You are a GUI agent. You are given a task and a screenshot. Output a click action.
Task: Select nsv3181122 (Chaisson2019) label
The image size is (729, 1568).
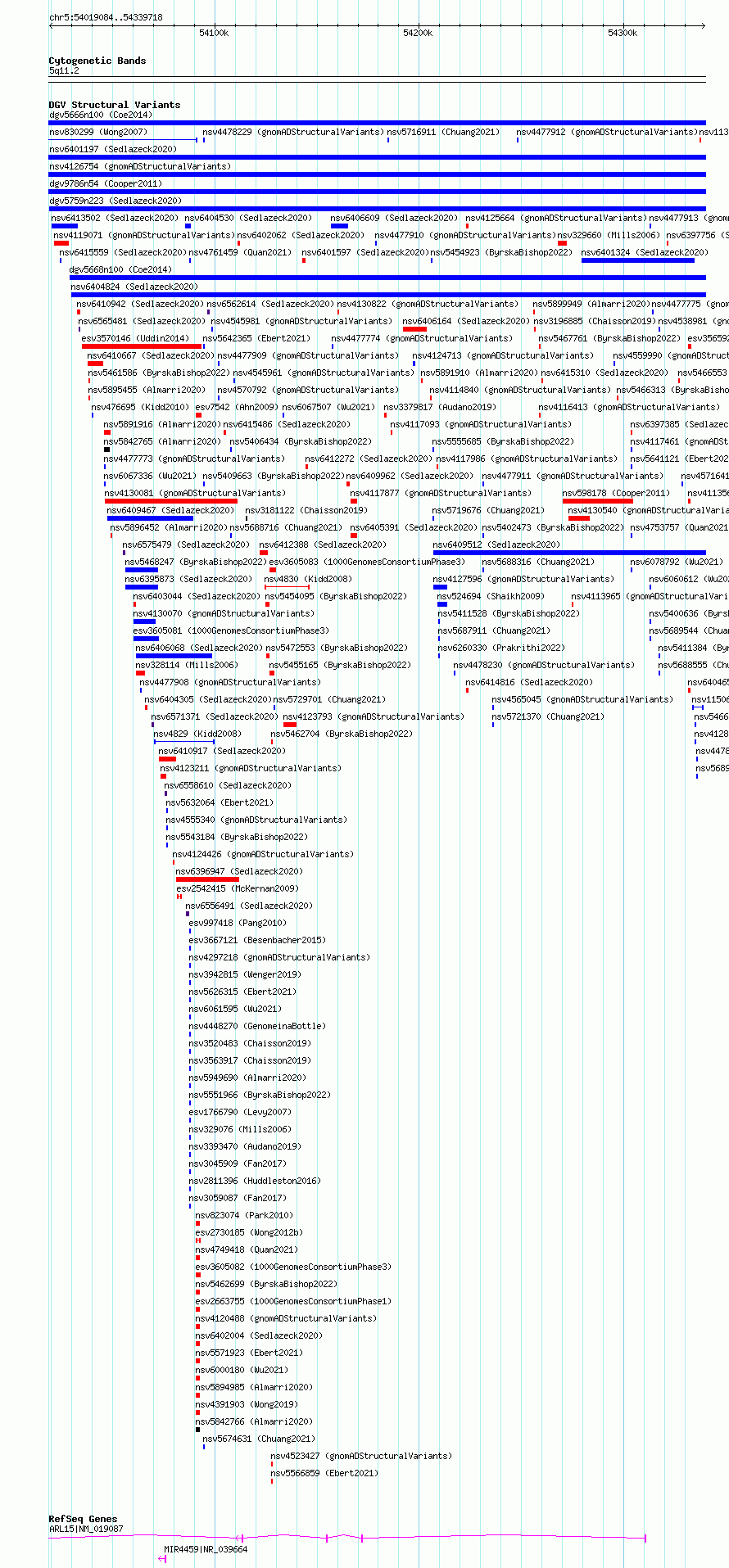[x=306, y=510]
